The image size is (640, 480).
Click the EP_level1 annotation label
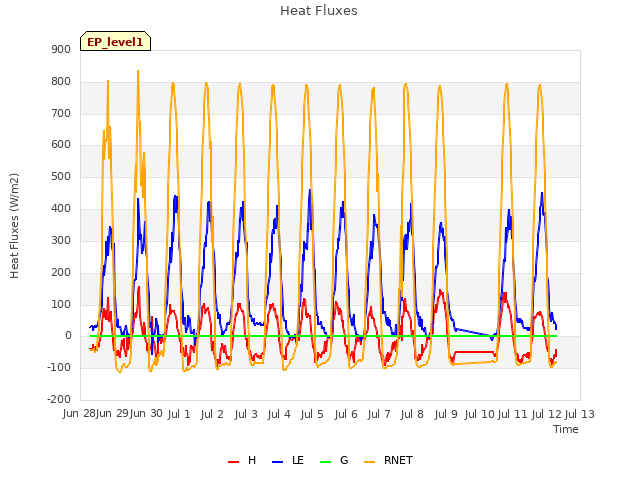(x=116, y=41)
